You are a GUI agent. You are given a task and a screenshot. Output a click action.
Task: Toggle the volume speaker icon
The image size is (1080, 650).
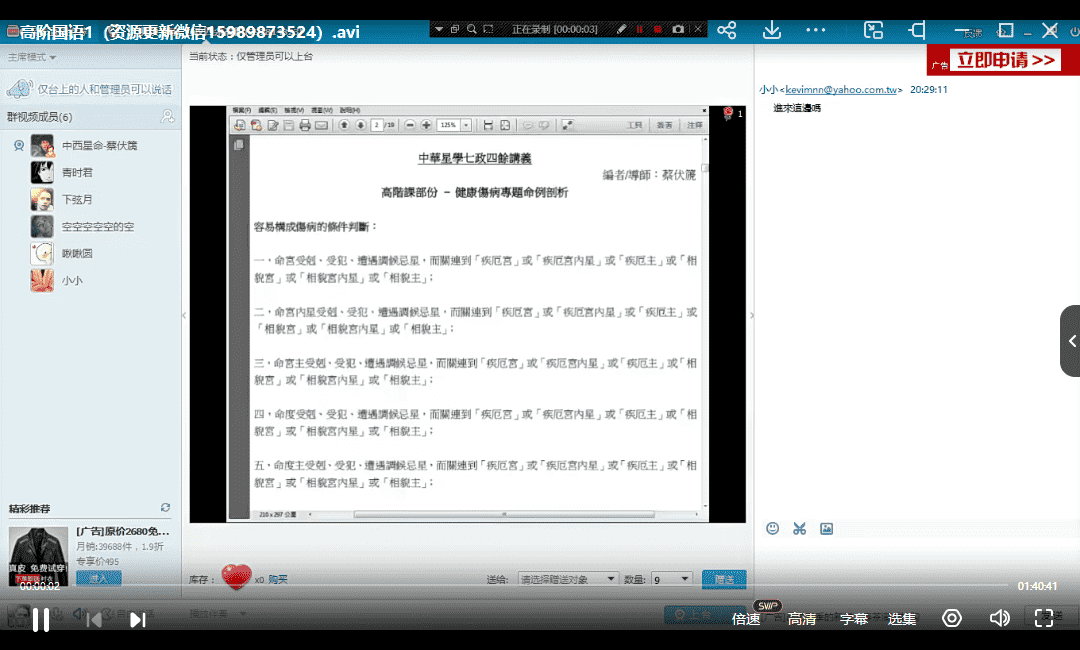pos(999,618)
